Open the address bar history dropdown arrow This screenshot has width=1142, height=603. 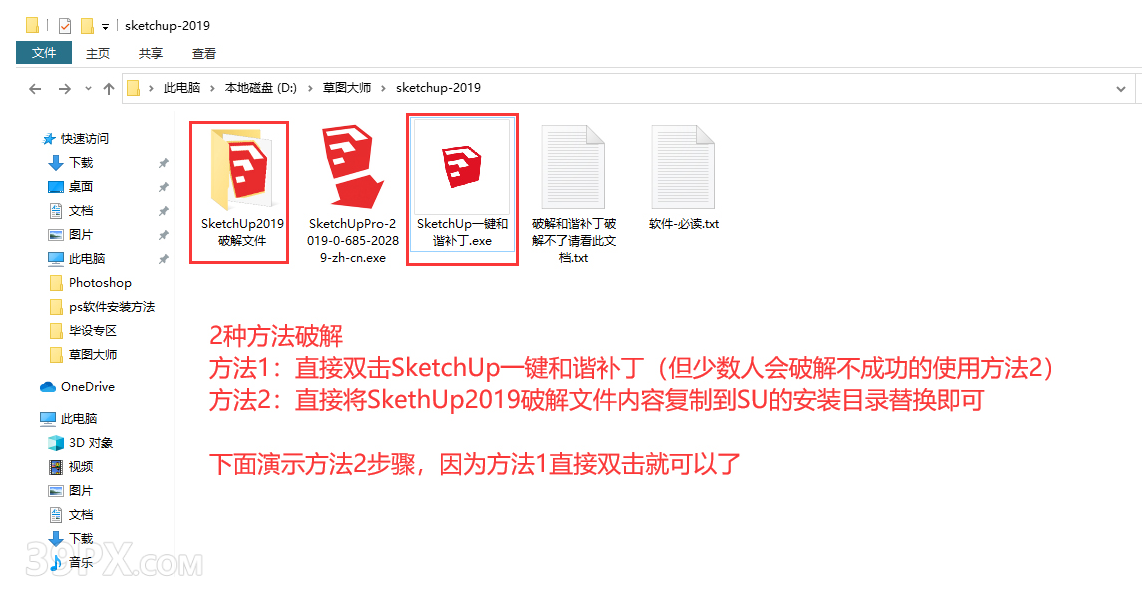(1120, 89)
